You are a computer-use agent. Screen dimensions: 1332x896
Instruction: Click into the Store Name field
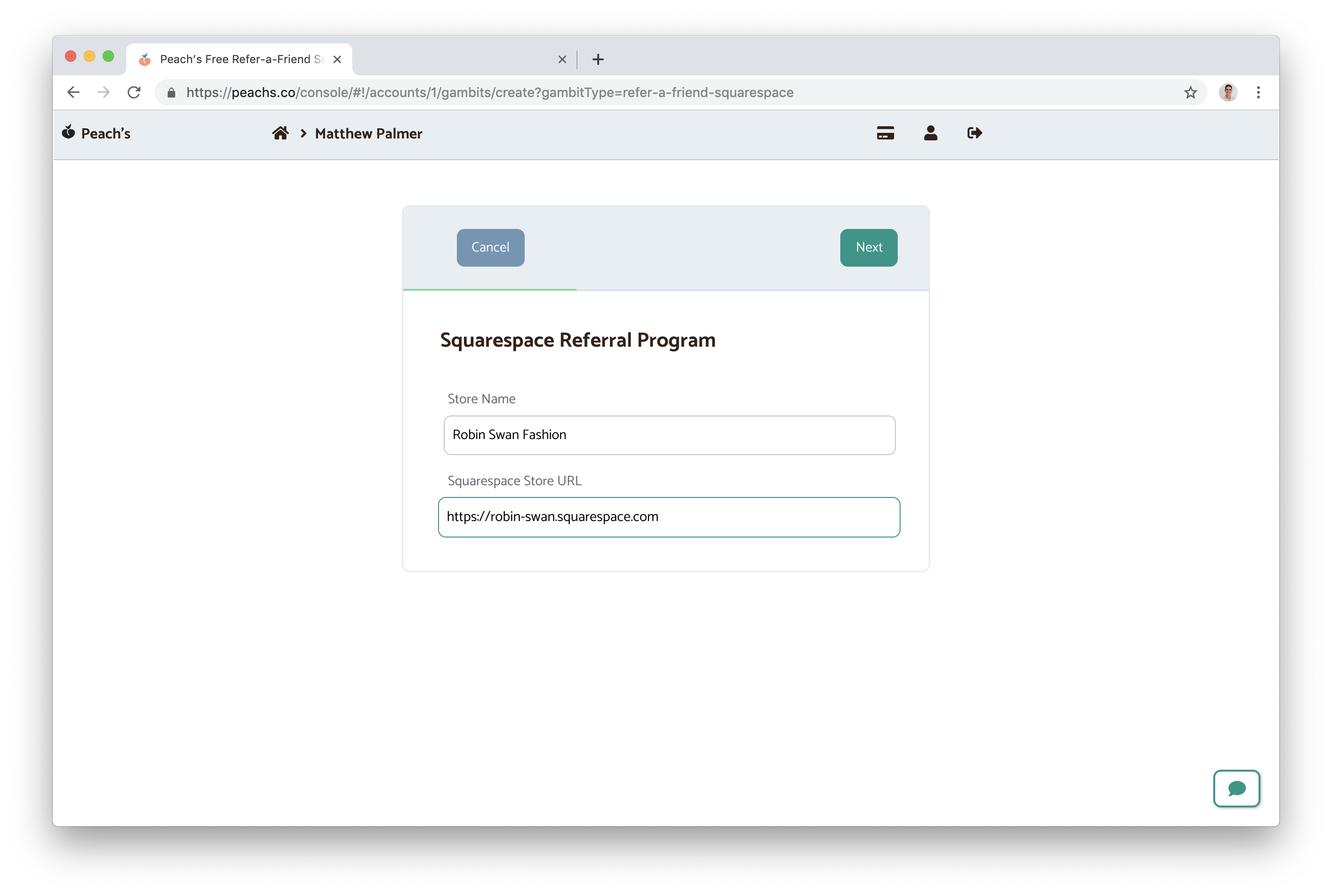pyautogui.click(x=669, y=435)
